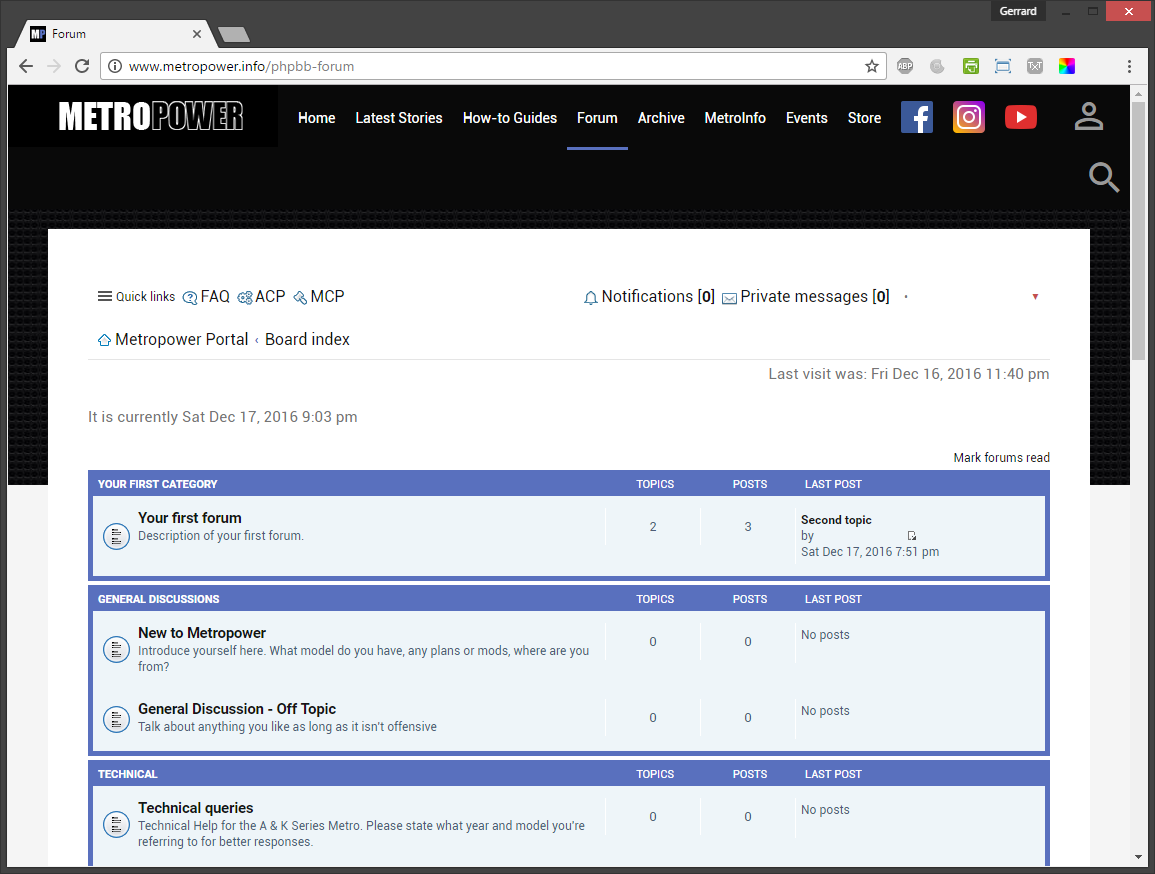The image size is (1155, 874).
Task: Open Your first forum
Action: [x=189, y=518]
